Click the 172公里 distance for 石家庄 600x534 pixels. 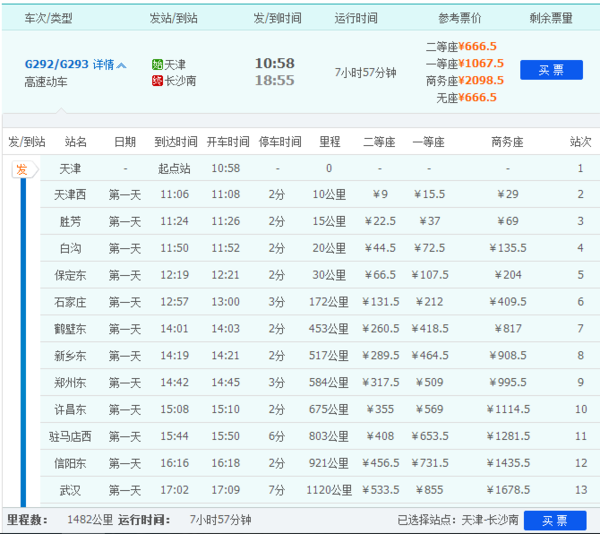(x=329, y=302)
